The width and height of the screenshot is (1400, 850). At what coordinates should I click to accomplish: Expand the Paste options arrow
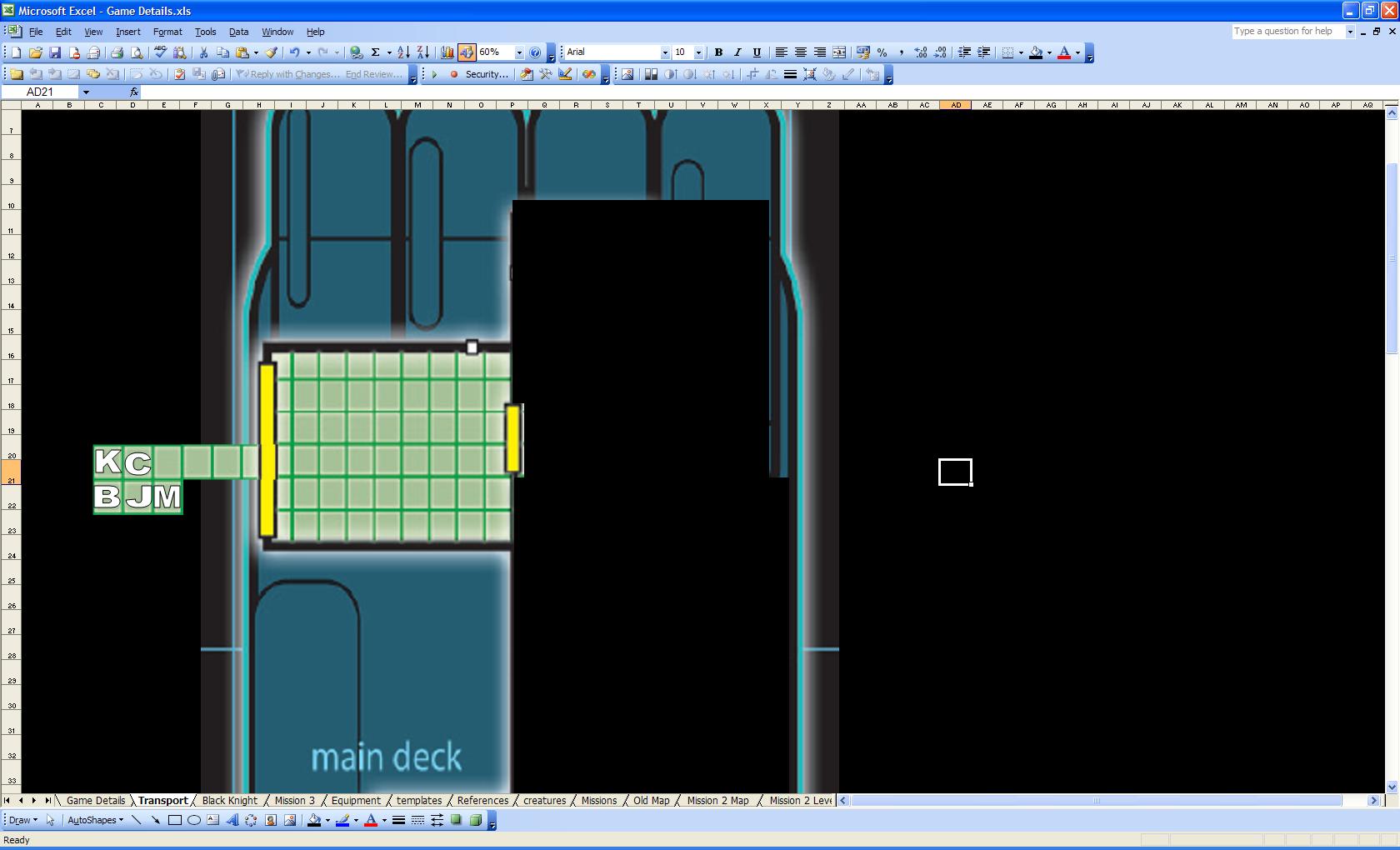point(256,52)
